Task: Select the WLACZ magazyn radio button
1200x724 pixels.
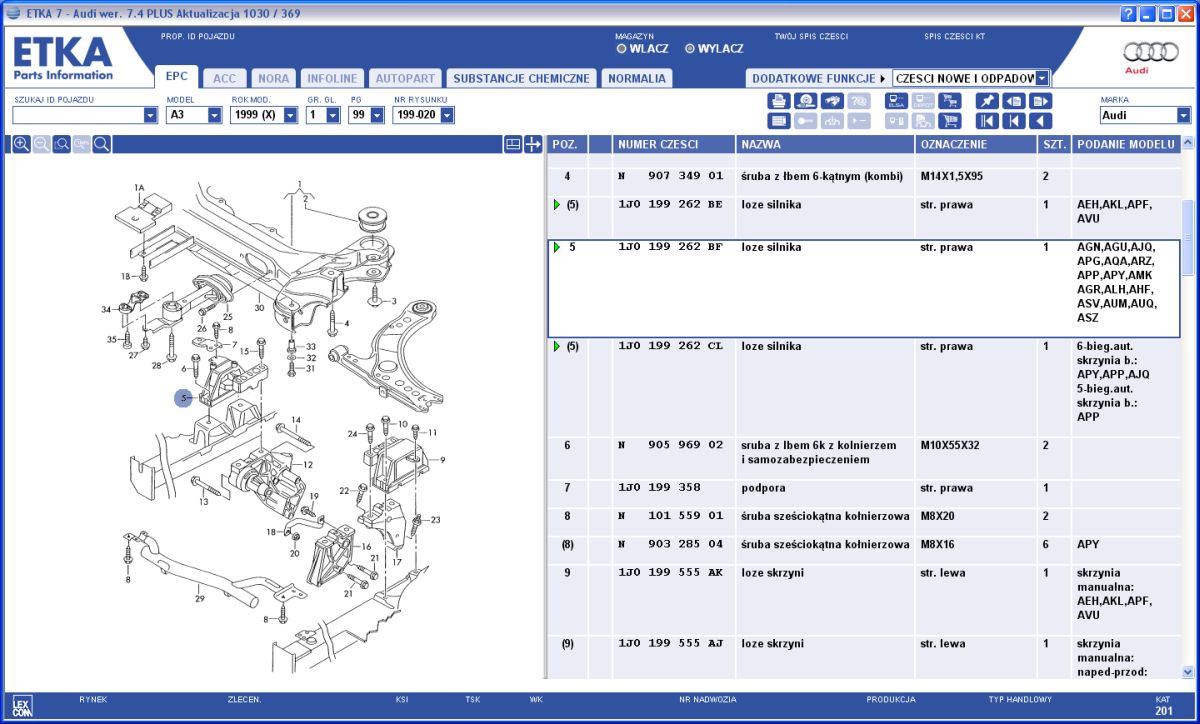Action: (622, 48)
